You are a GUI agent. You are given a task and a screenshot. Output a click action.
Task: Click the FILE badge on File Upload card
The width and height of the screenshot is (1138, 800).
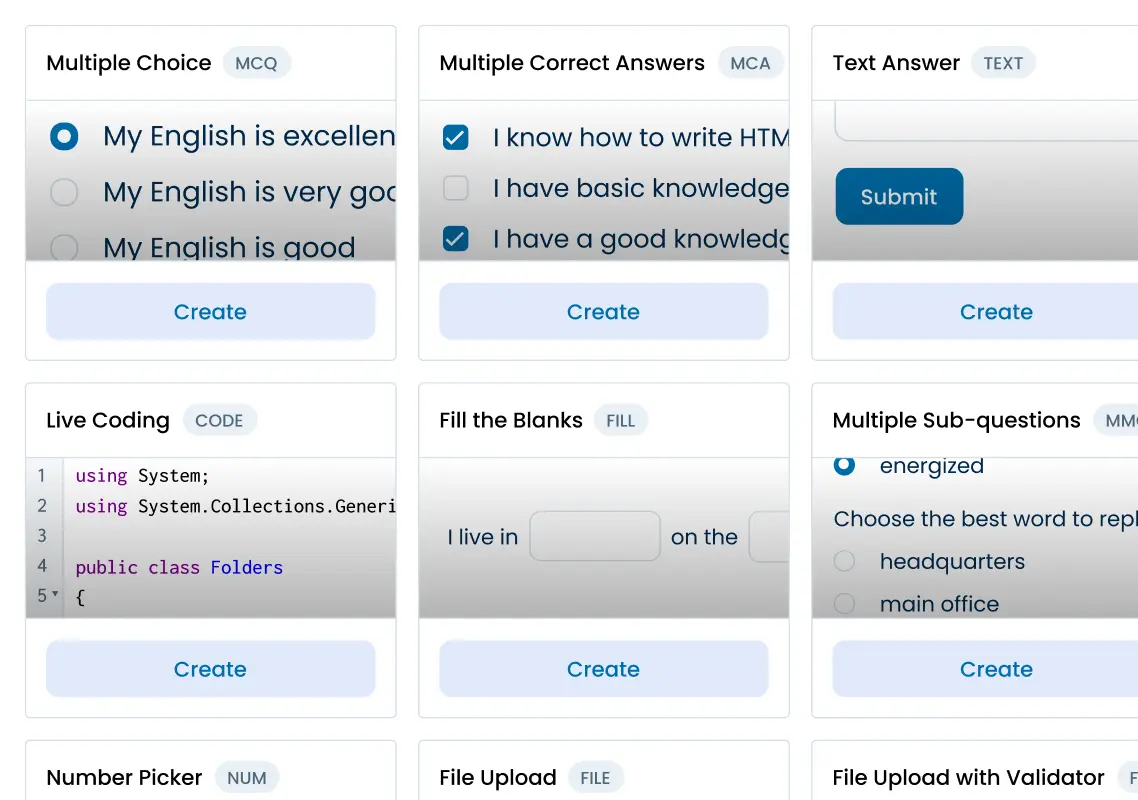tap(595, 777)
